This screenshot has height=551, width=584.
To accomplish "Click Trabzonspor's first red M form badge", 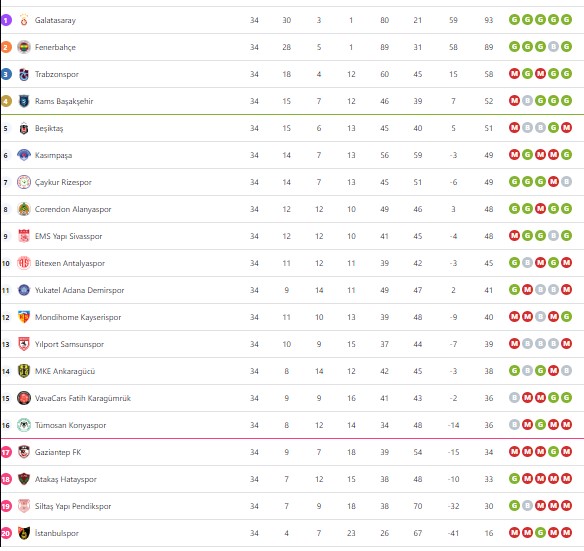I will (x=514, y=73).
